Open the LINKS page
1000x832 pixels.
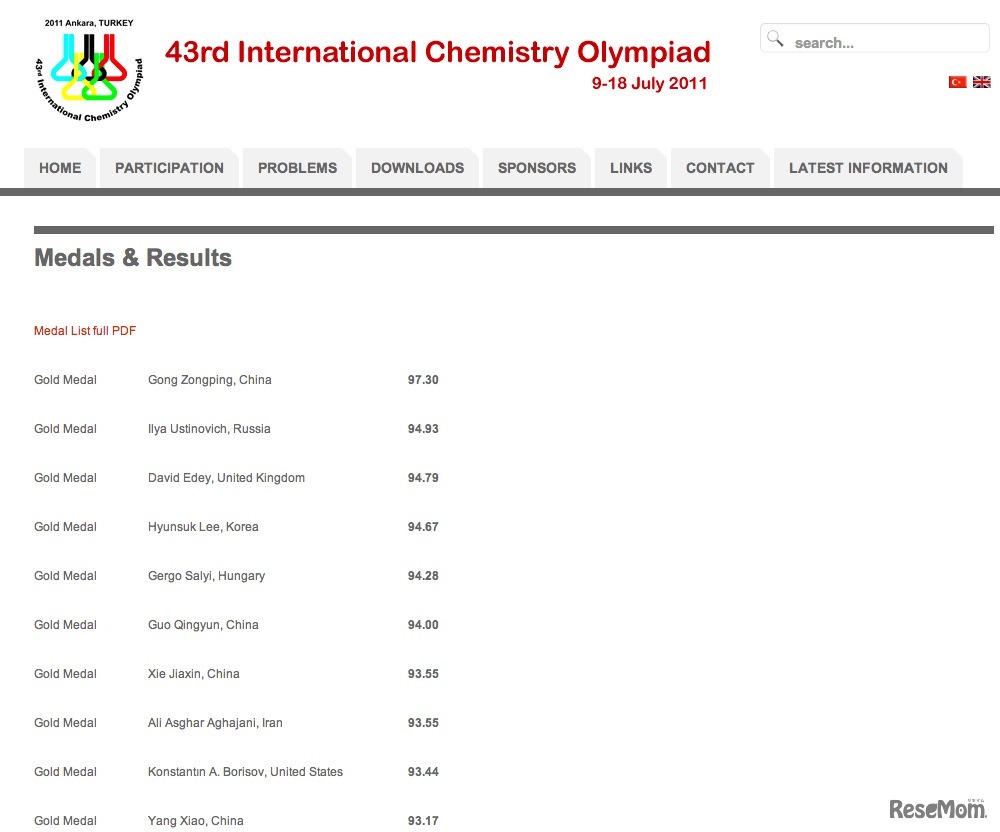[x=630, y=167]
